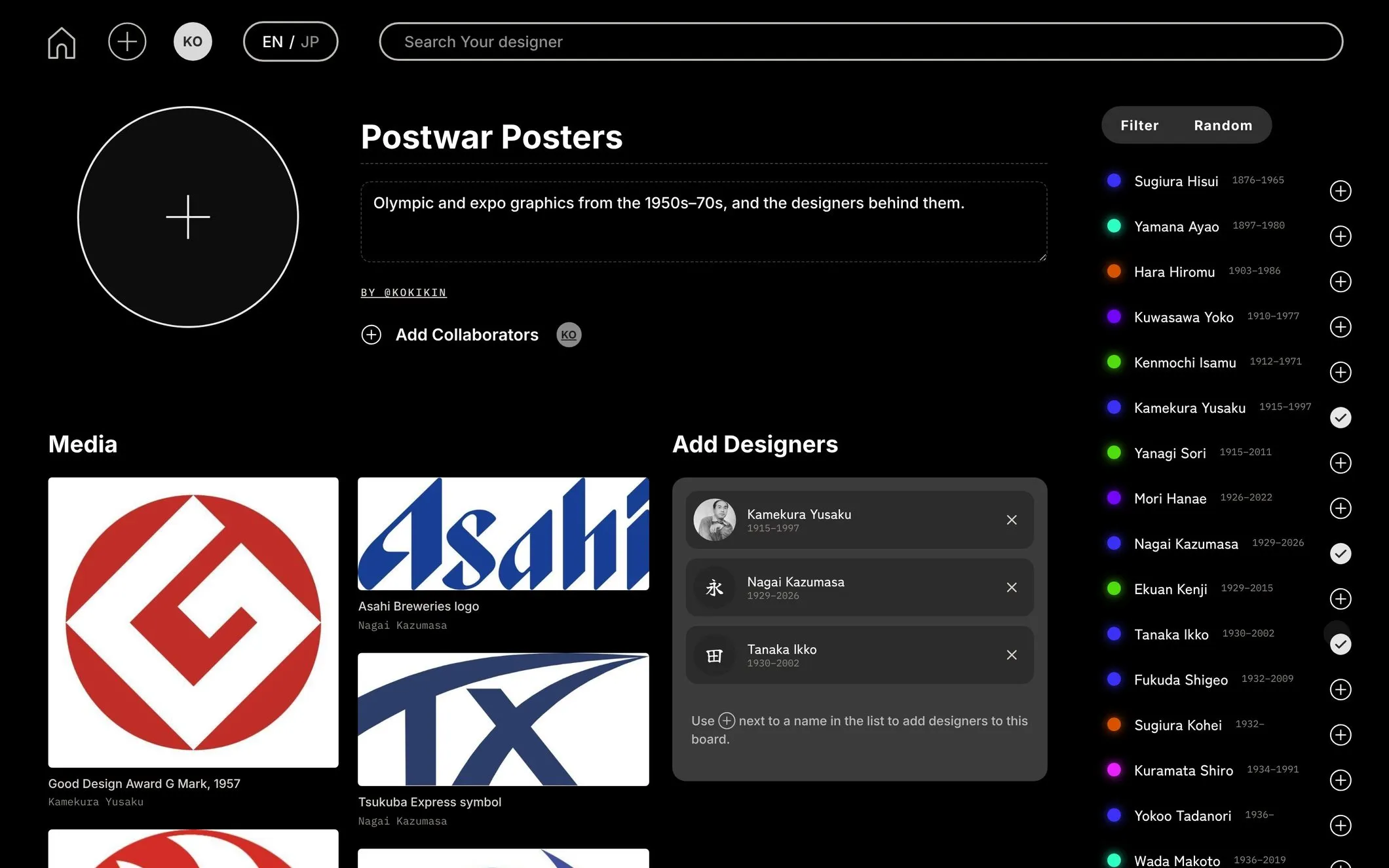Open the KO collaborator badge
This screenshot has width=1389, height=868.
(x=569, y=335)
